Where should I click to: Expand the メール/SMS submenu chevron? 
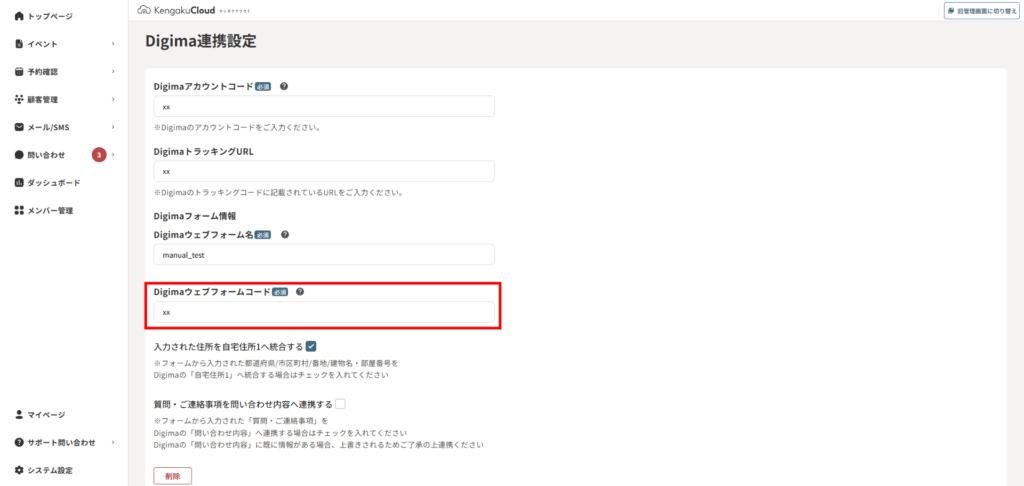113,127
